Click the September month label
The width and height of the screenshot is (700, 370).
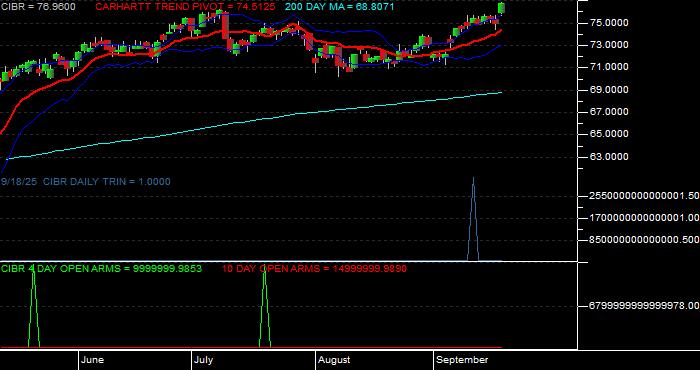(462, 360)
